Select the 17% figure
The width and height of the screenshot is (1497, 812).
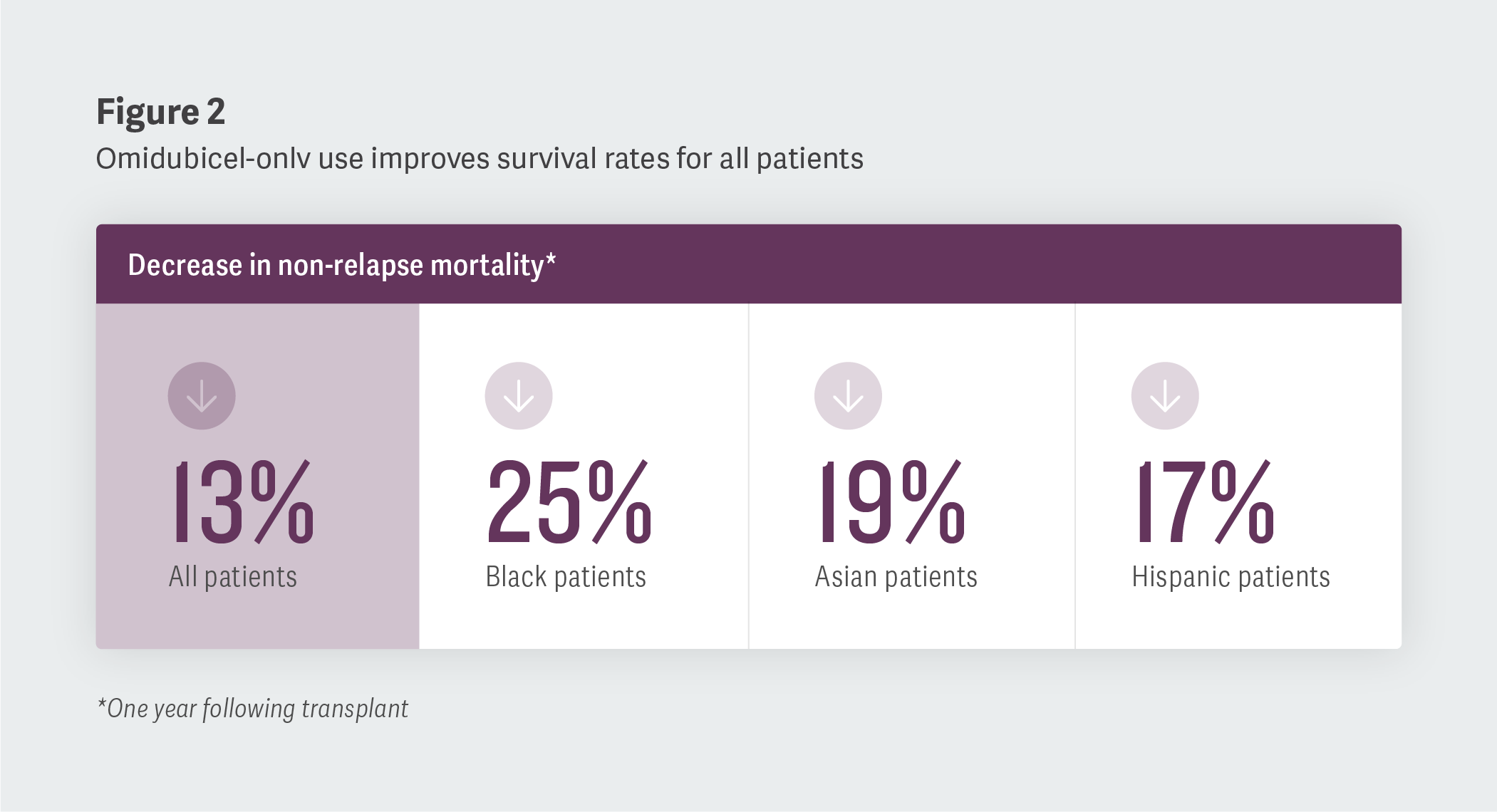point(1204,502)
